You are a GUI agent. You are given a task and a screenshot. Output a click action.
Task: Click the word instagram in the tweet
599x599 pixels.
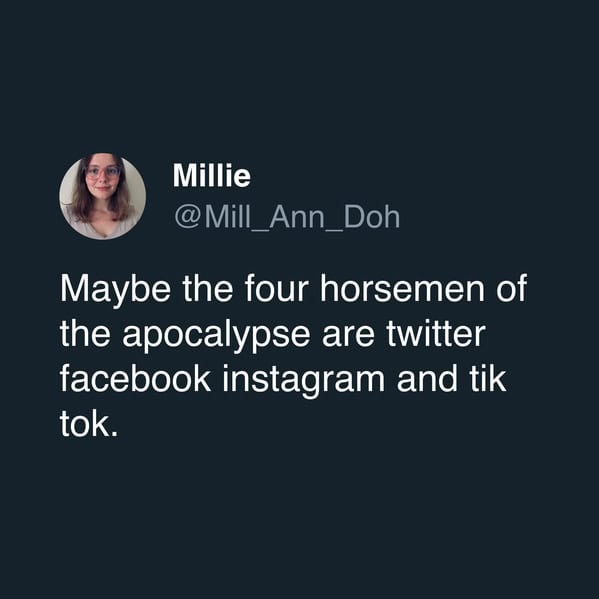pos(304,380)
